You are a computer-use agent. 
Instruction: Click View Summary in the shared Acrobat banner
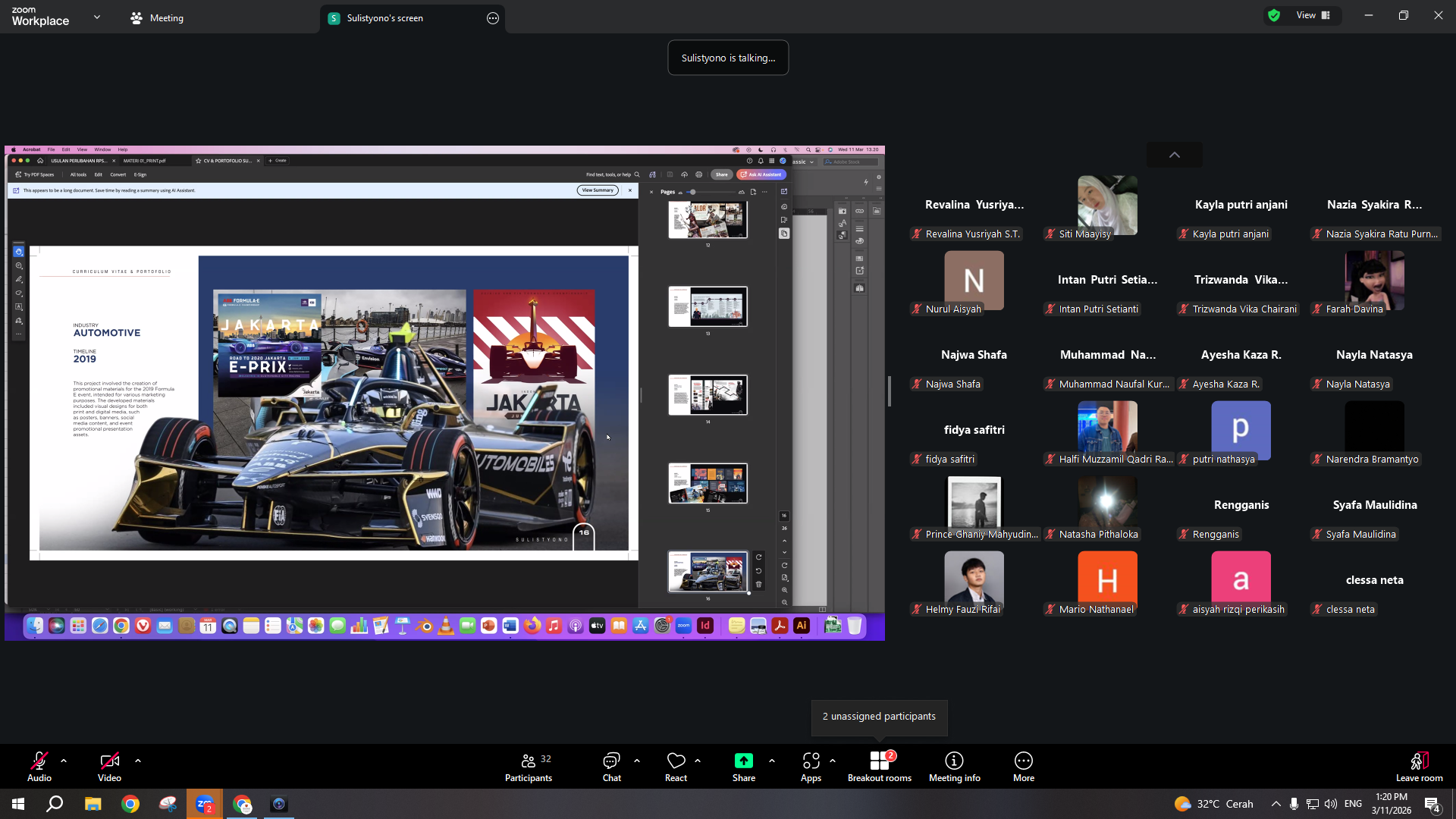pos(598,190)
